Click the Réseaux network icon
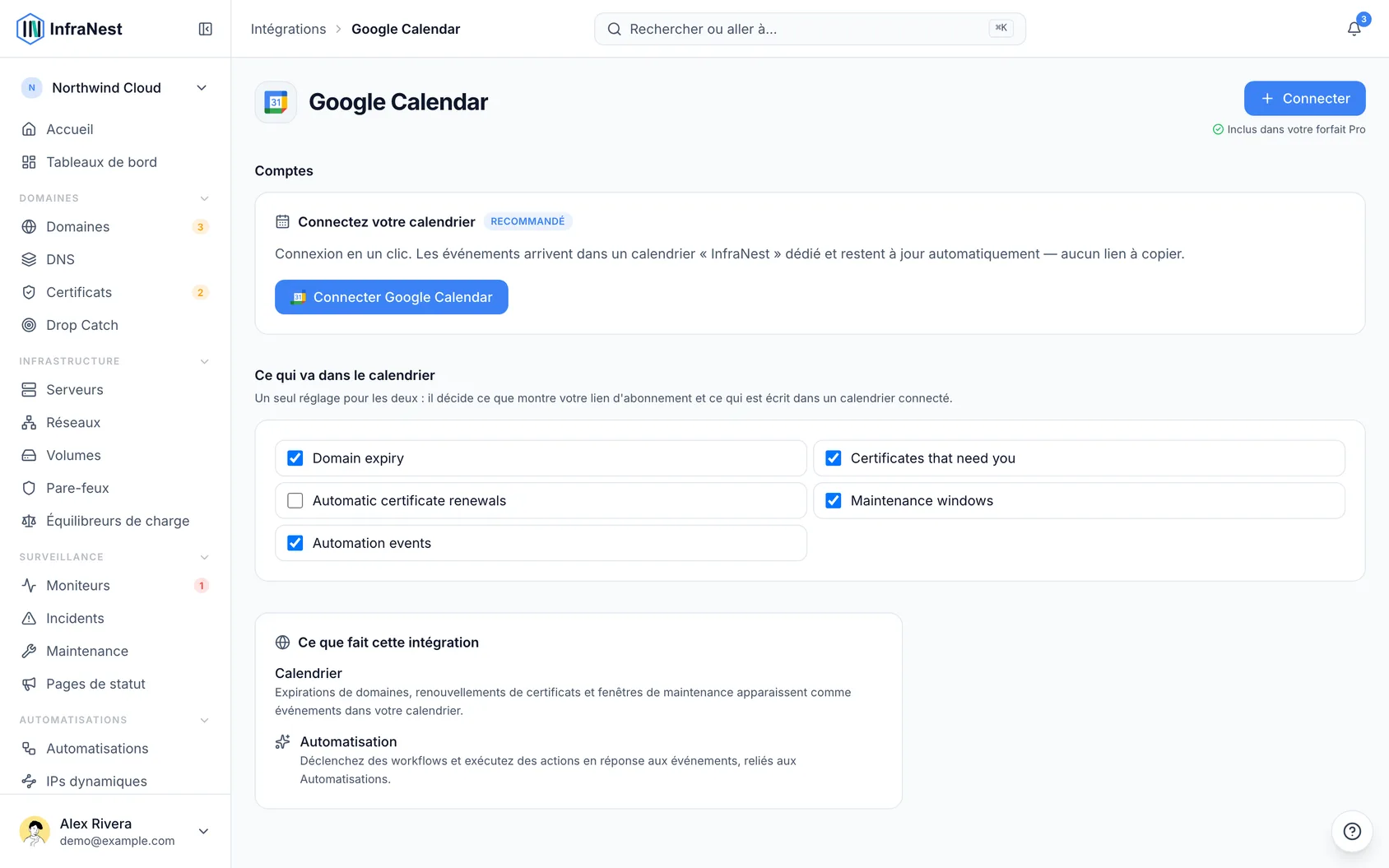This screenshot has width=1389, height=868. click(29, 422)
